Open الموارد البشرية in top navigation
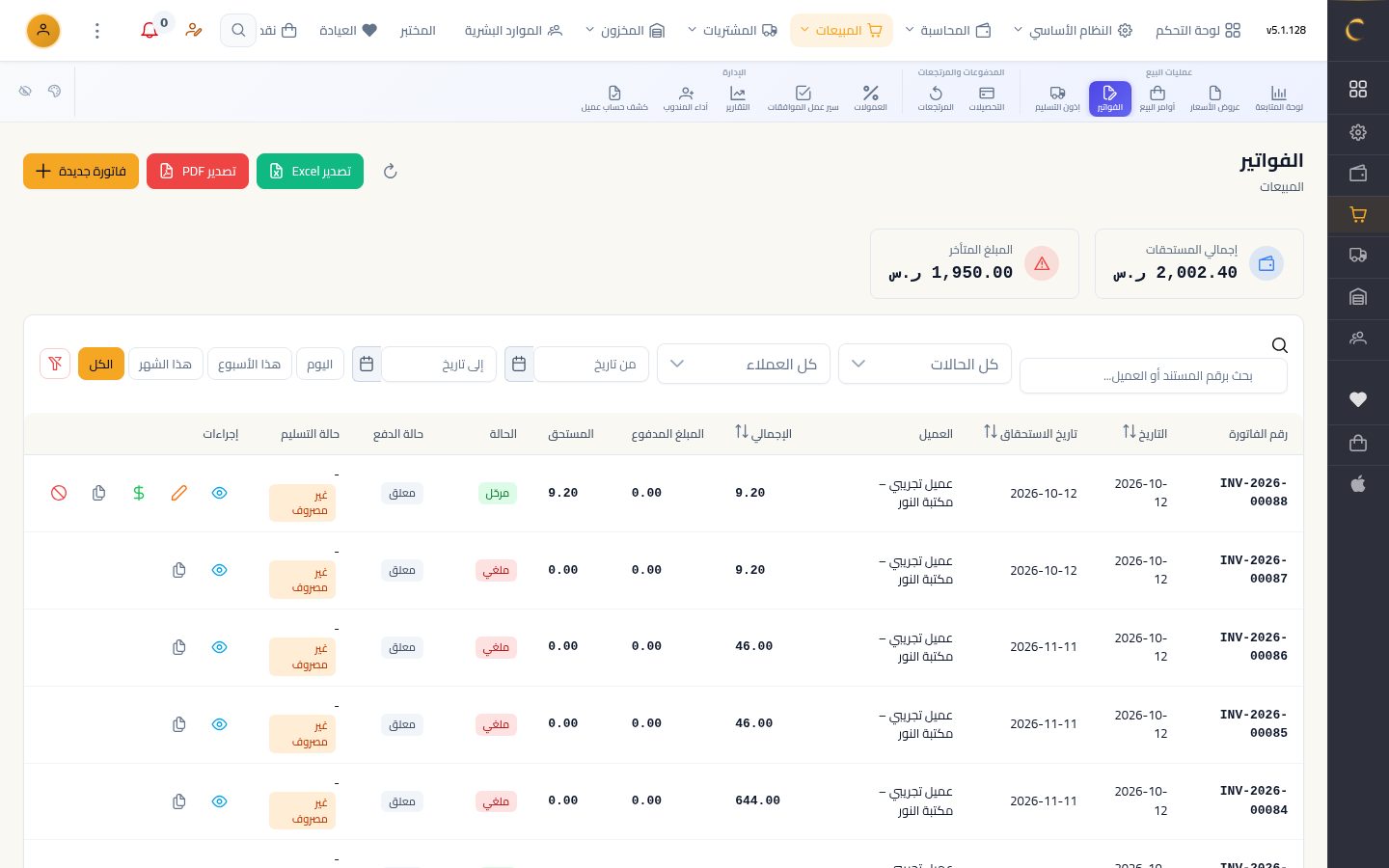The image size is (1389, 868). click(x=513, y=30)
